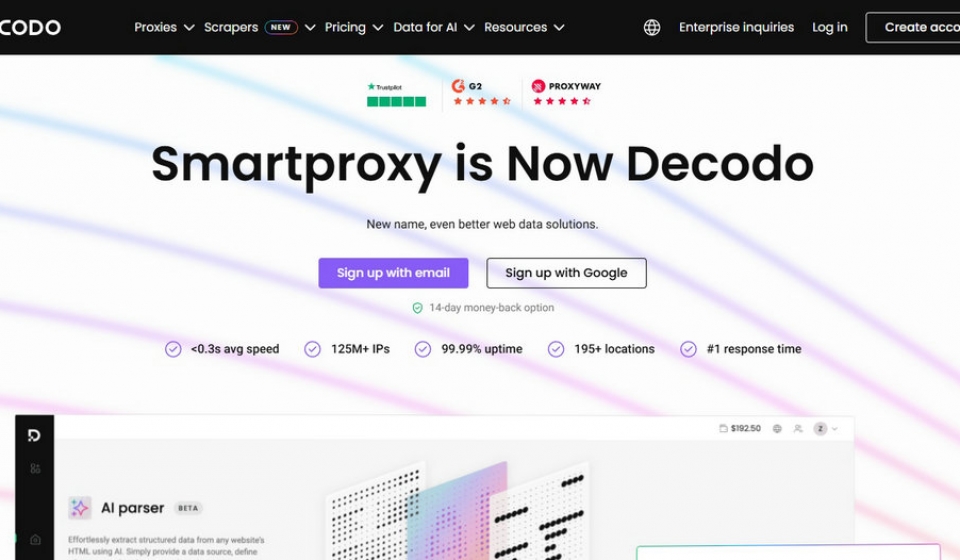Click checkmark beside #1 response time
The height and width of the screenshot is (560, 960).
pos(689,349)
